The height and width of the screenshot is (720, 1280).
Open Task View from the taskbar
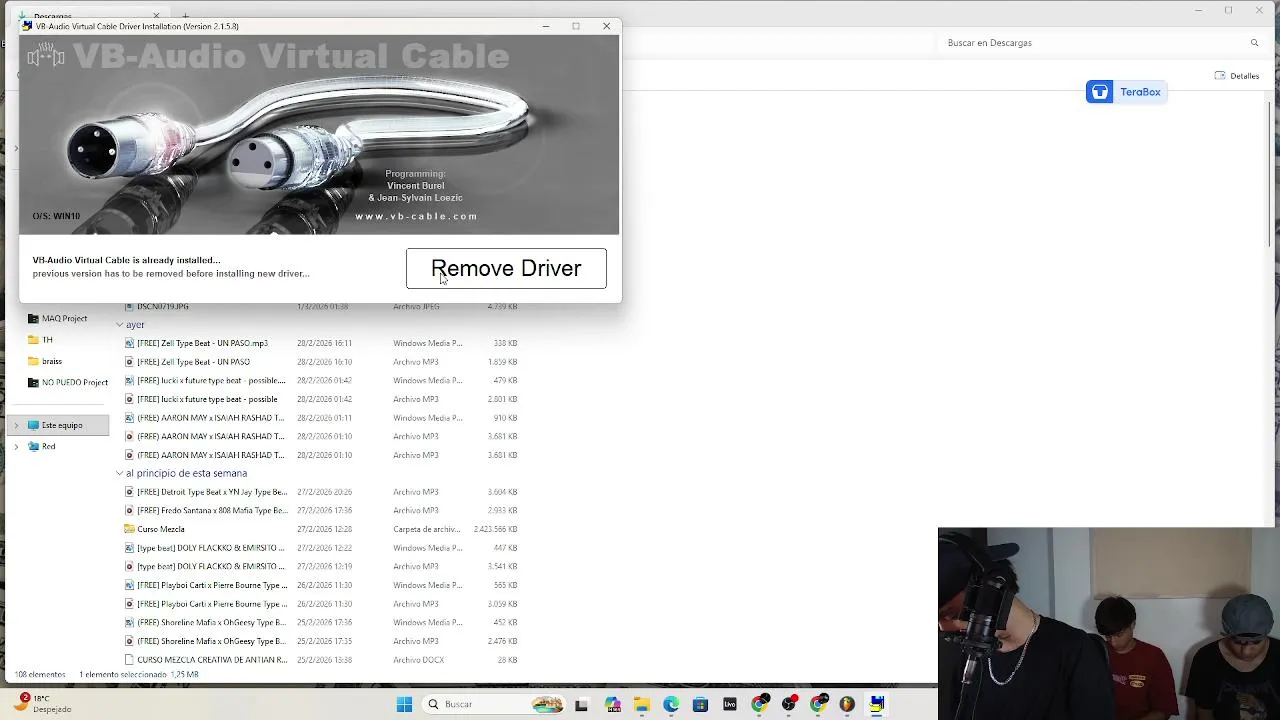pyautogui.click(x=581, y=704)
